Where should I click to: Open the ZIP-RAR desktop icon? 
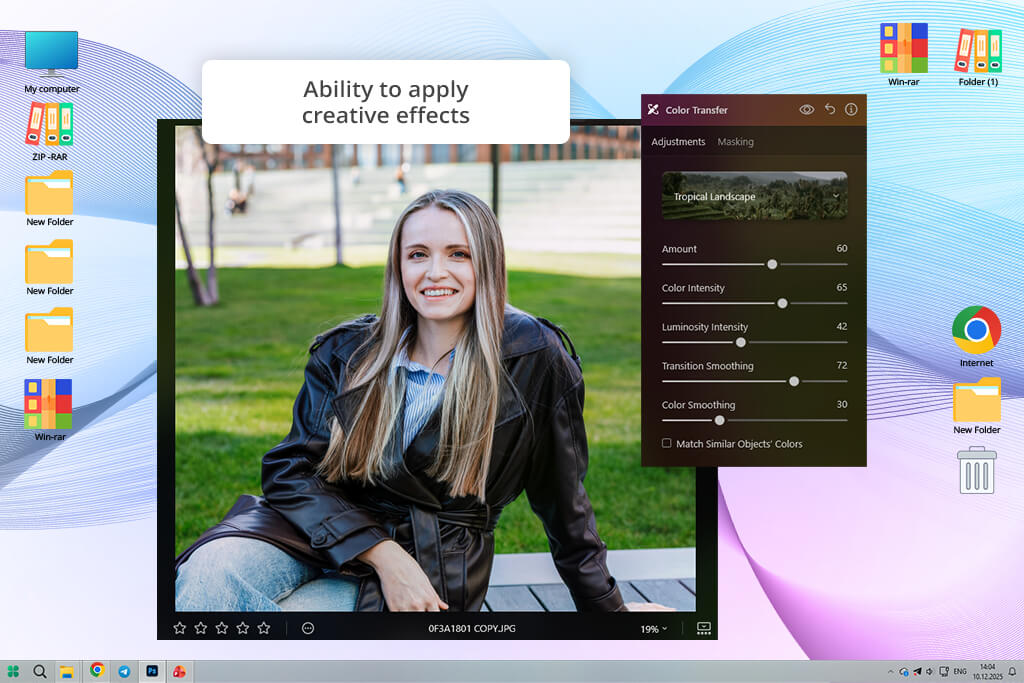50,133
